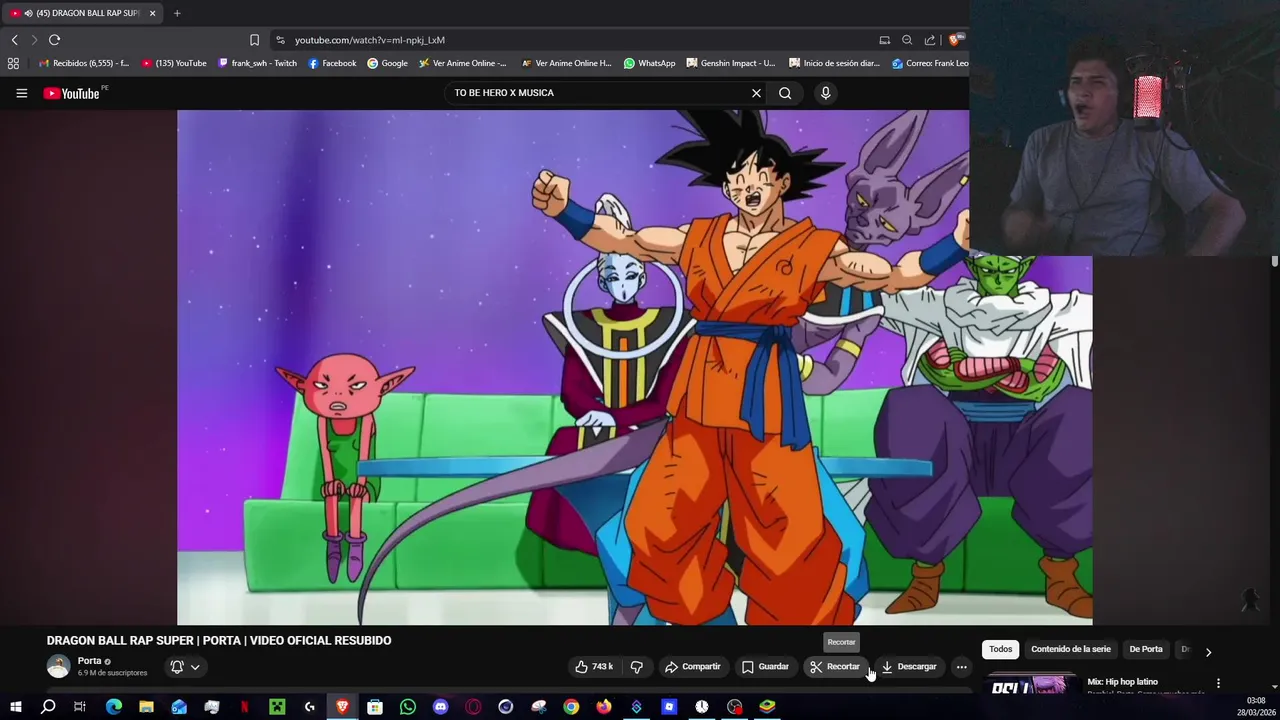Open options menu for Mix: Hip hop latino

click(x=1218, y=683)
